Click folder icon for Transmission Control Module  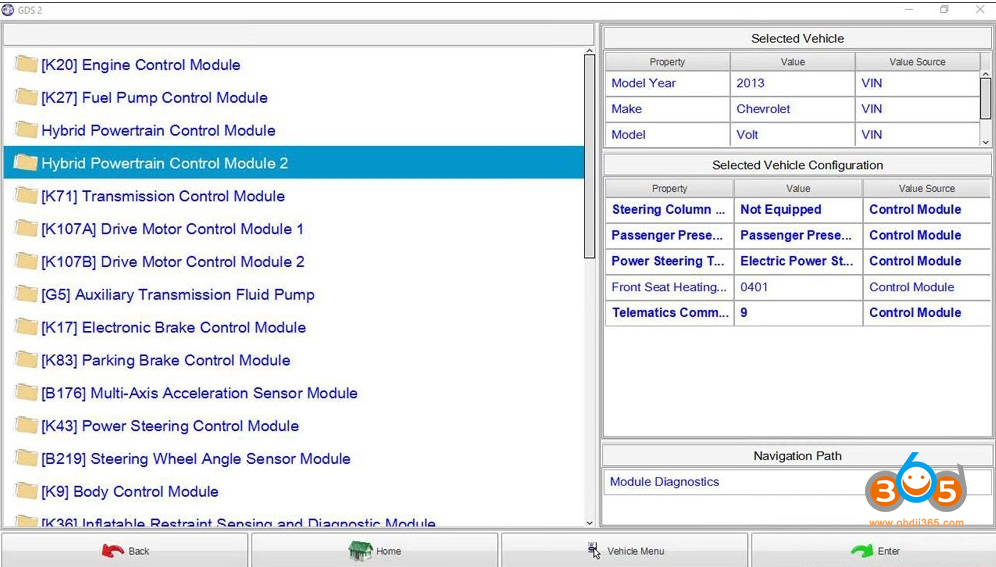click(26, 196)
